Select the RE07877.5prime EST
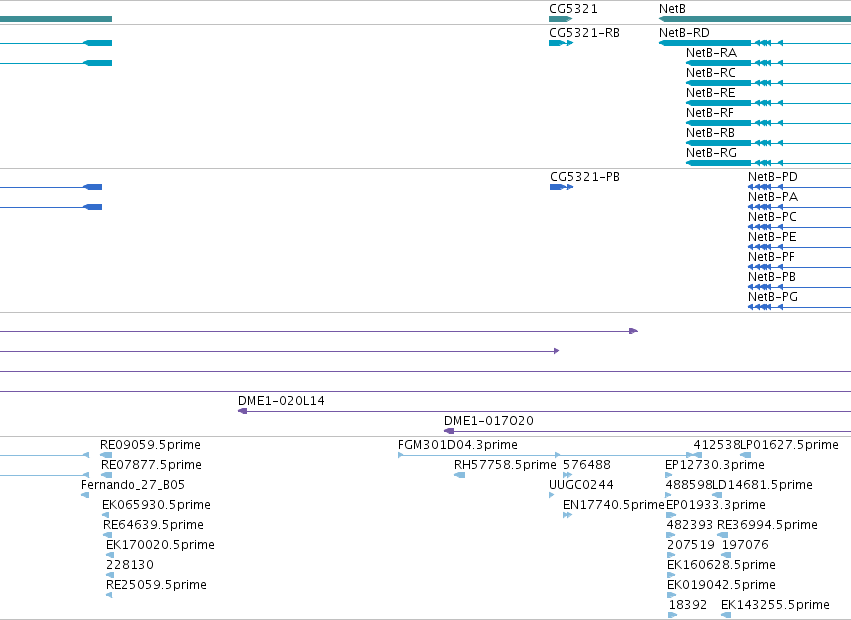This screenshot has height=620, width=851. pos(107,475)
